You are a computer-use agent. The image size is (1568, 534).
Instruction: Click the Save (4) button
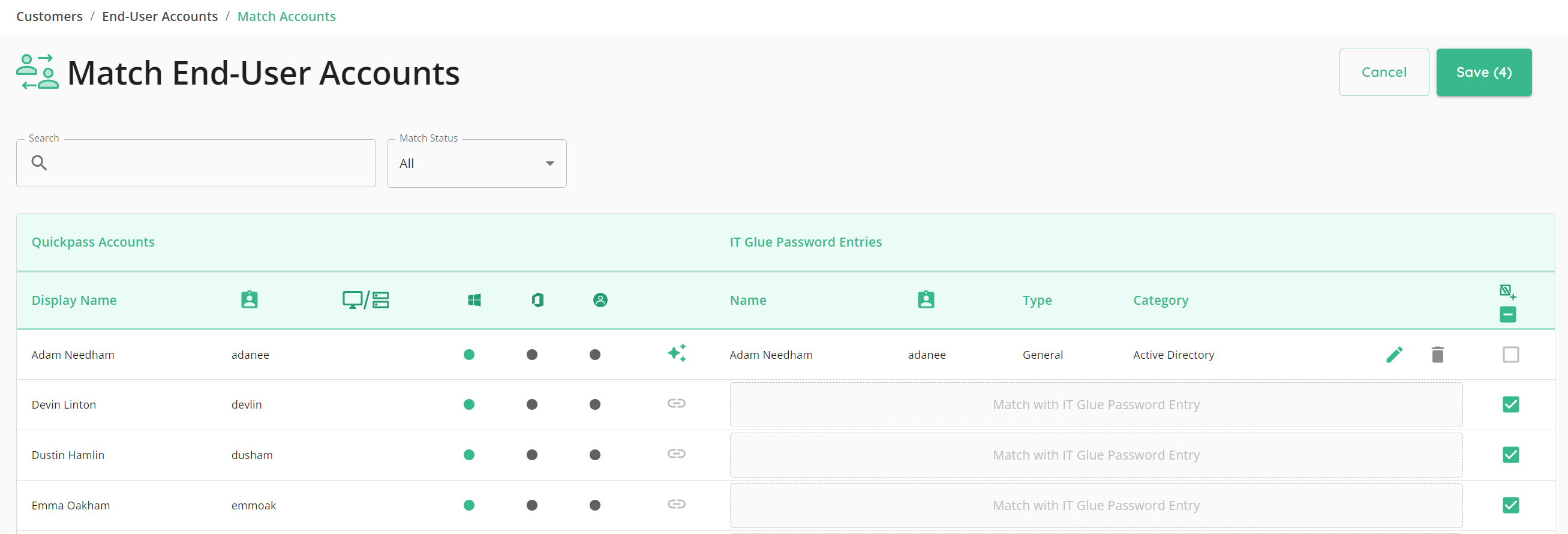1483,72
